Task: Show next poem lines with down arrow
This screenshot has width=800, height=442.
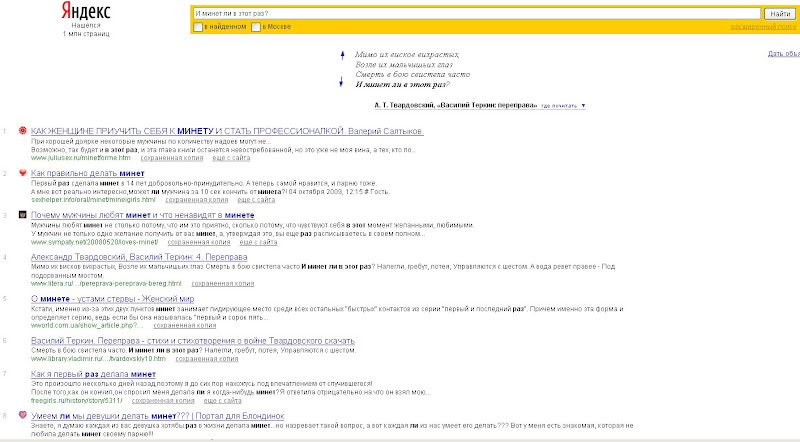Action: point(341,81)
